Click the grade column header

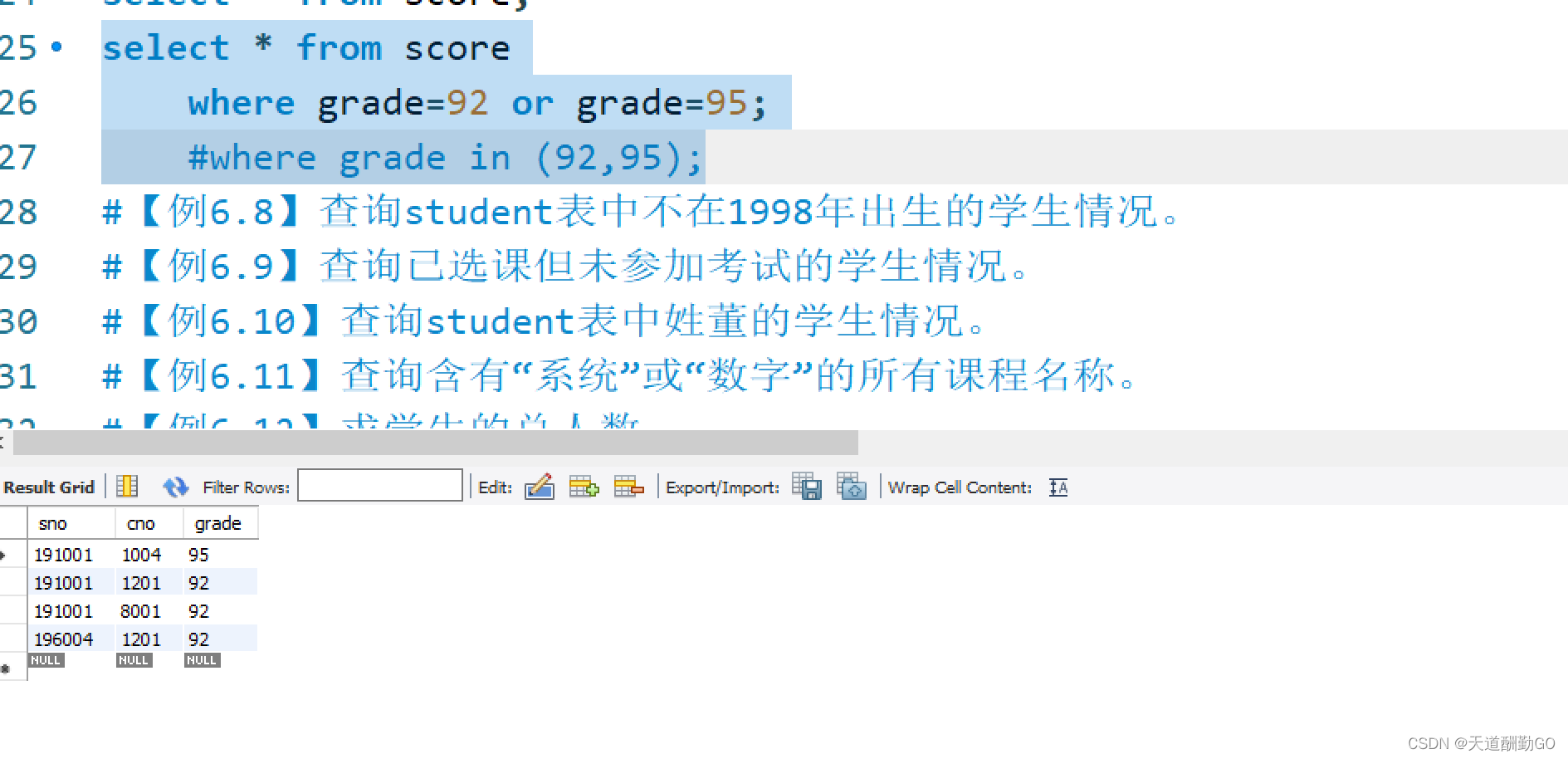[221, 524]
